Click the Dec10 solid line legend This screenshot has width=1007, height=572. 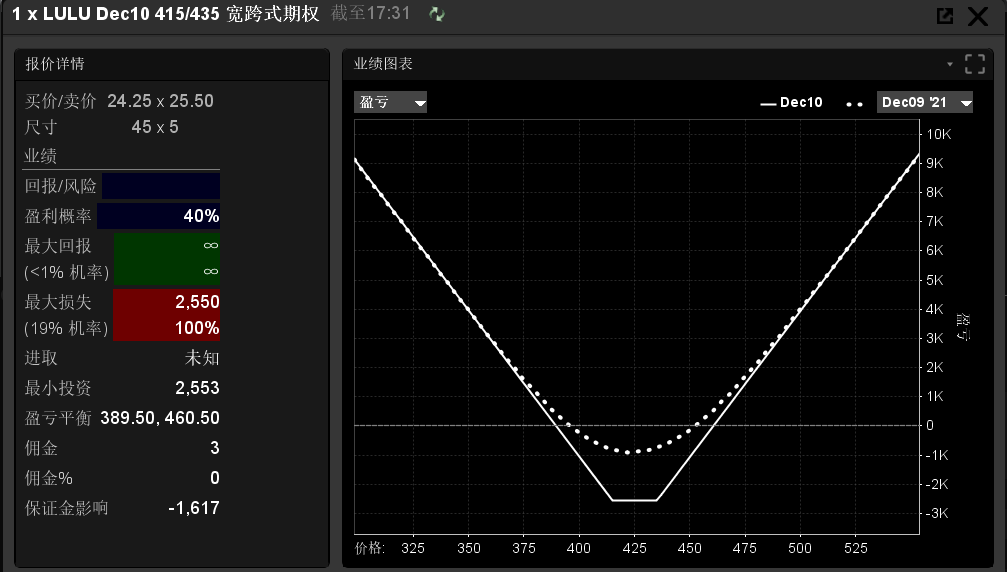(x=791, y=103)
